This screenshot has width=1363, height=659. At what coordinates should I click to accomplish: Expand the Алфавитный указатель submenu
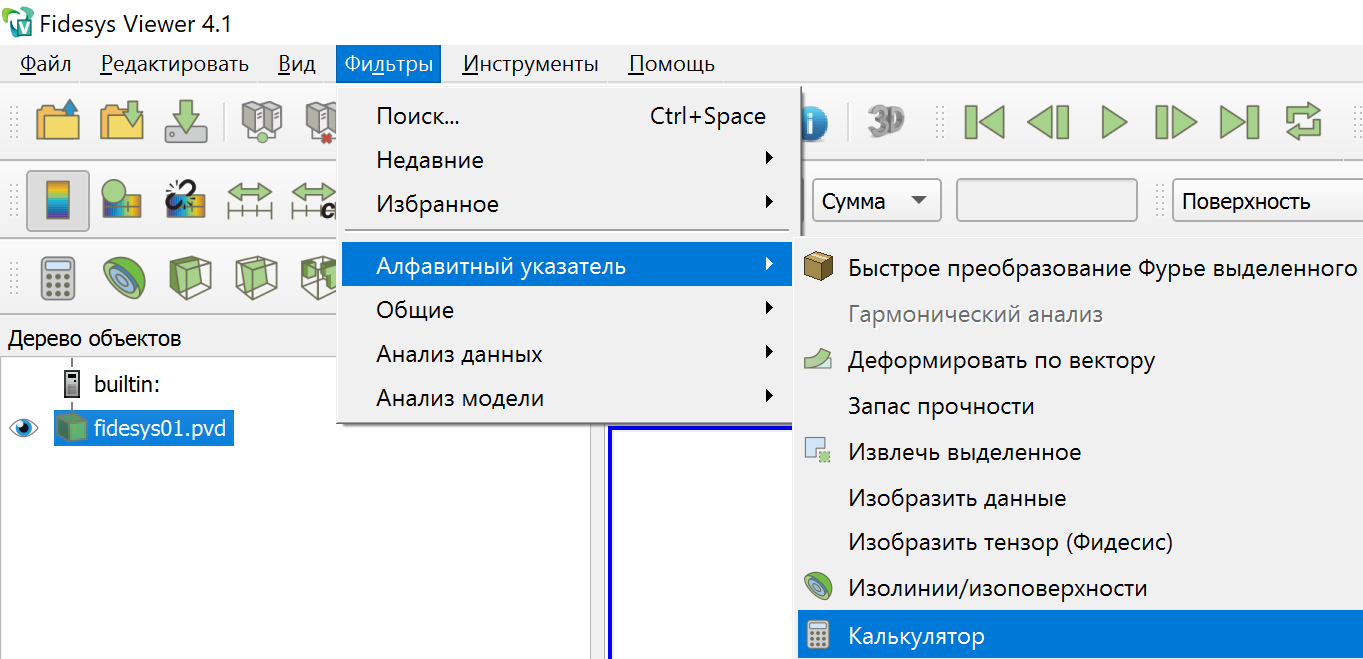point(568,266)
